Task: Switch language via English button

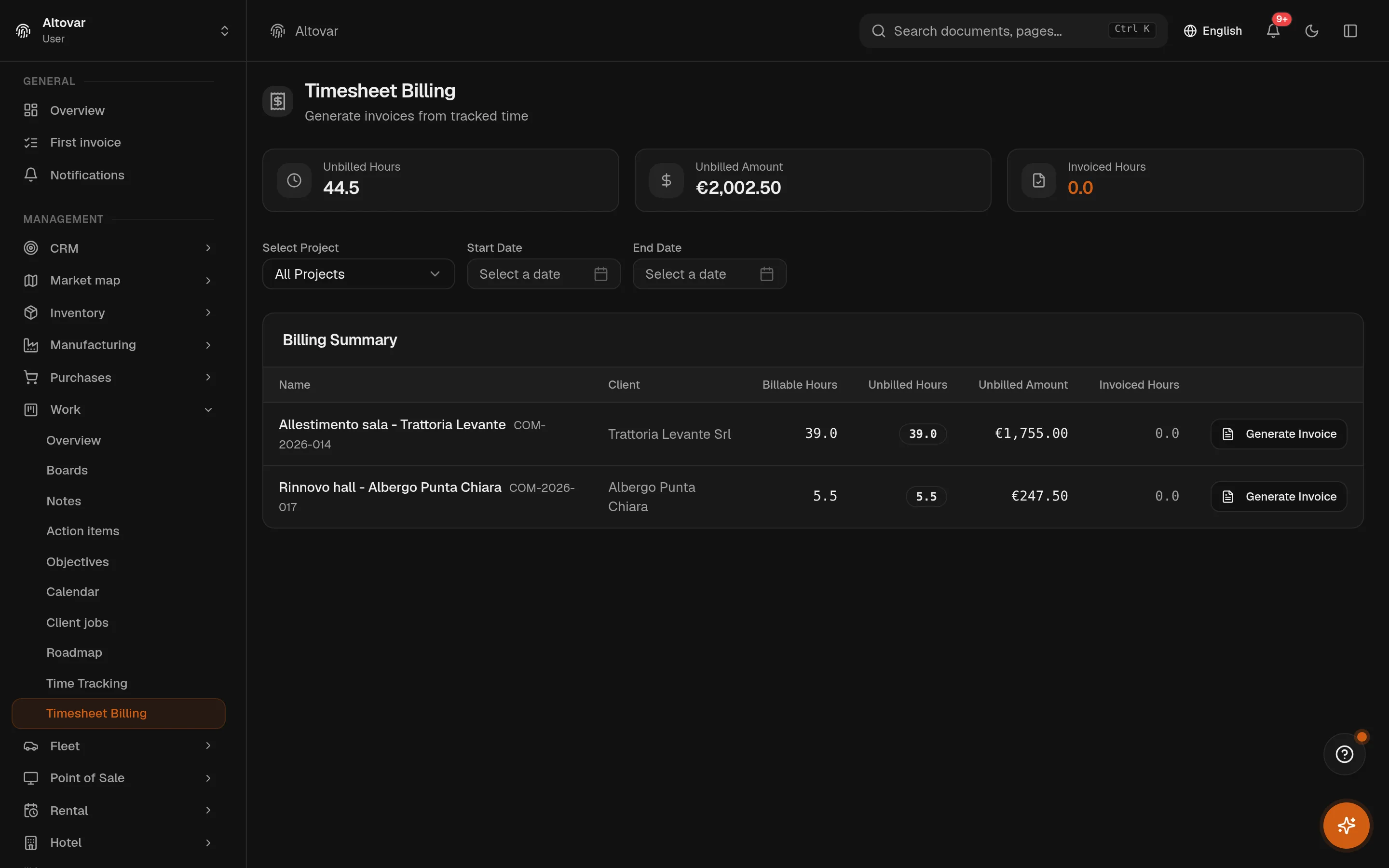Action: (x=1212, y=31)
